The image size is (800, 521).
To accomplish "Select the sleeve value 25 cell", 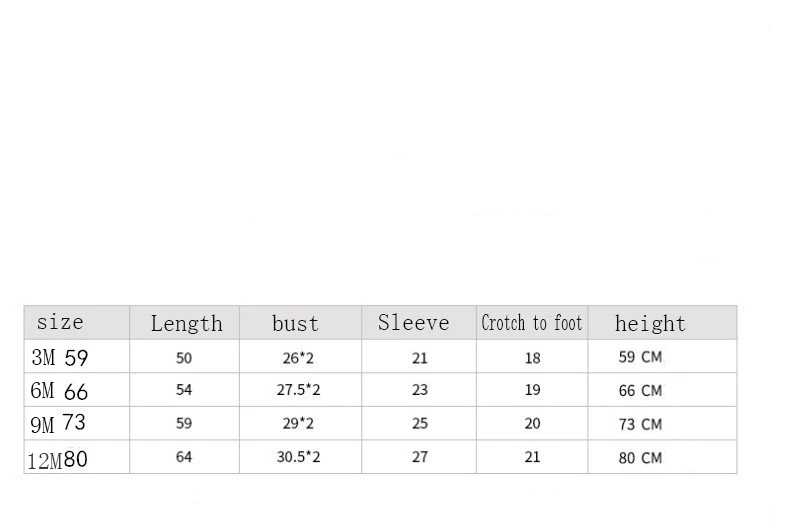I will point(420,423).
